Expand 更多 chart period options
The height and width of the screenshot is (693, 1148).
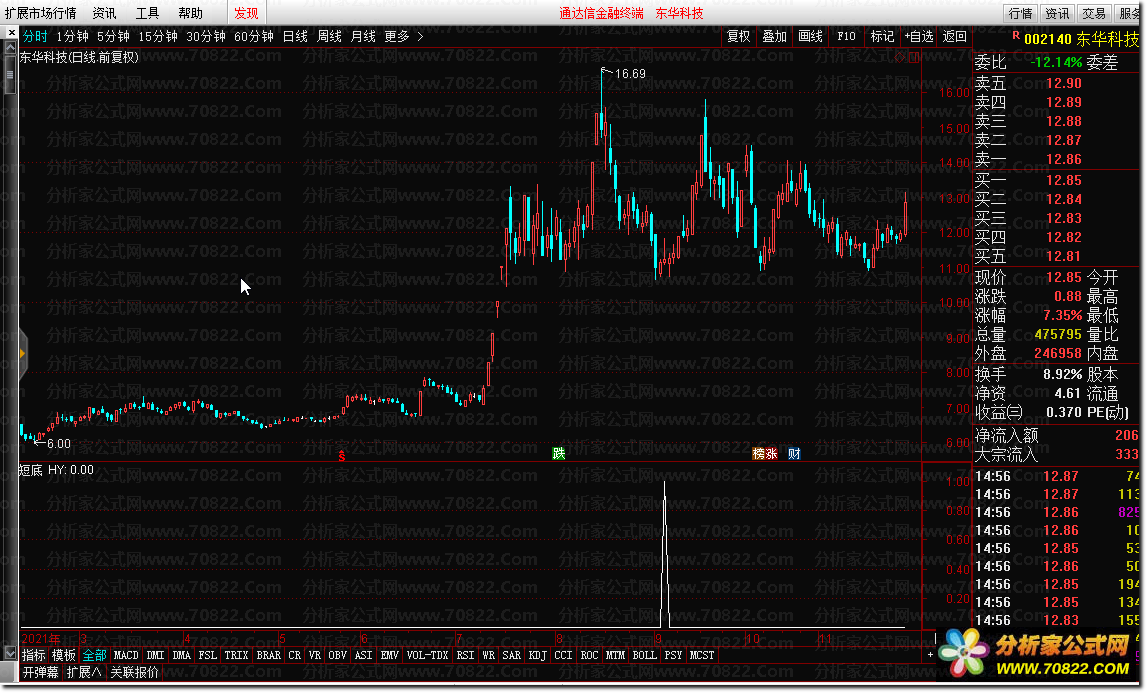[x=403, y=36]
